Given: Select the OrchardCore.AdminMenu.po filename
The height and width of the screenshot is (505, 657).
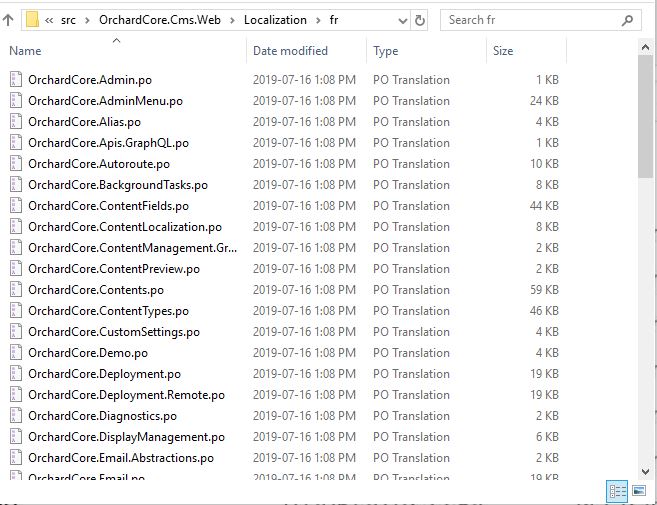Looking at the screenshot, I should 106,101.
